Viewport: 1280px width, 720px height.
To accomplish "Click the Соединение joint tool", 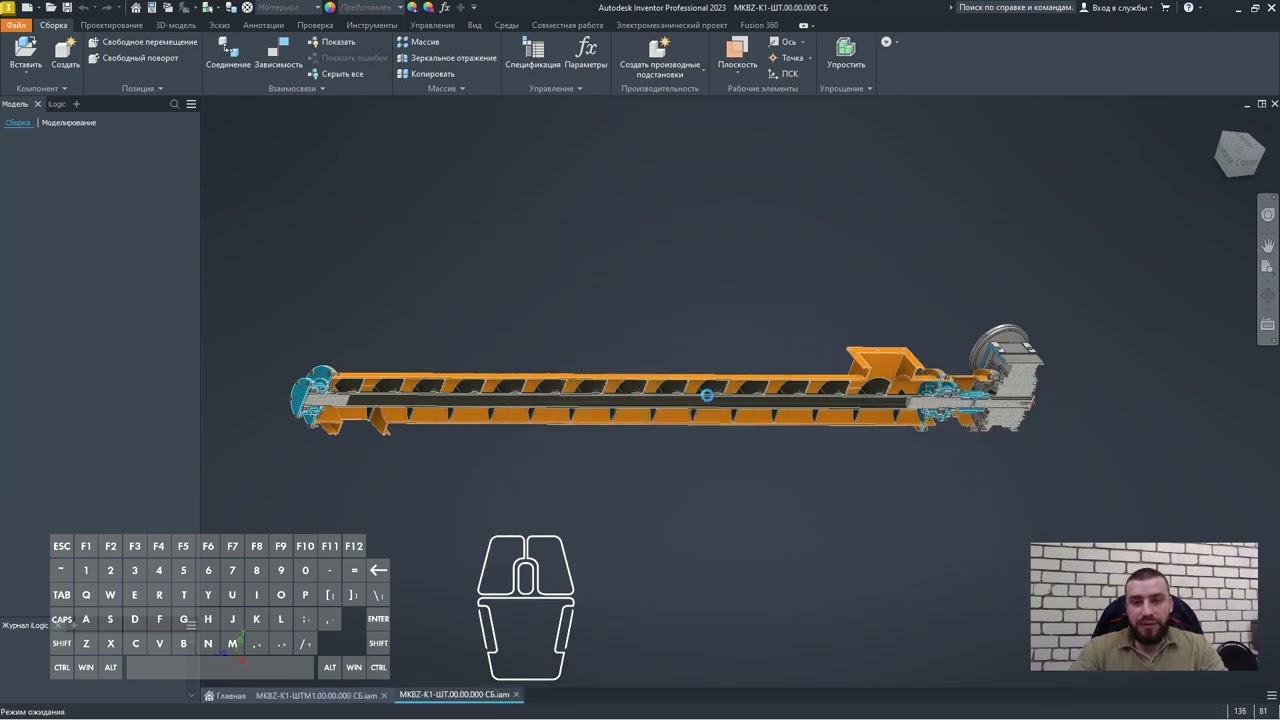I will 228,53.
